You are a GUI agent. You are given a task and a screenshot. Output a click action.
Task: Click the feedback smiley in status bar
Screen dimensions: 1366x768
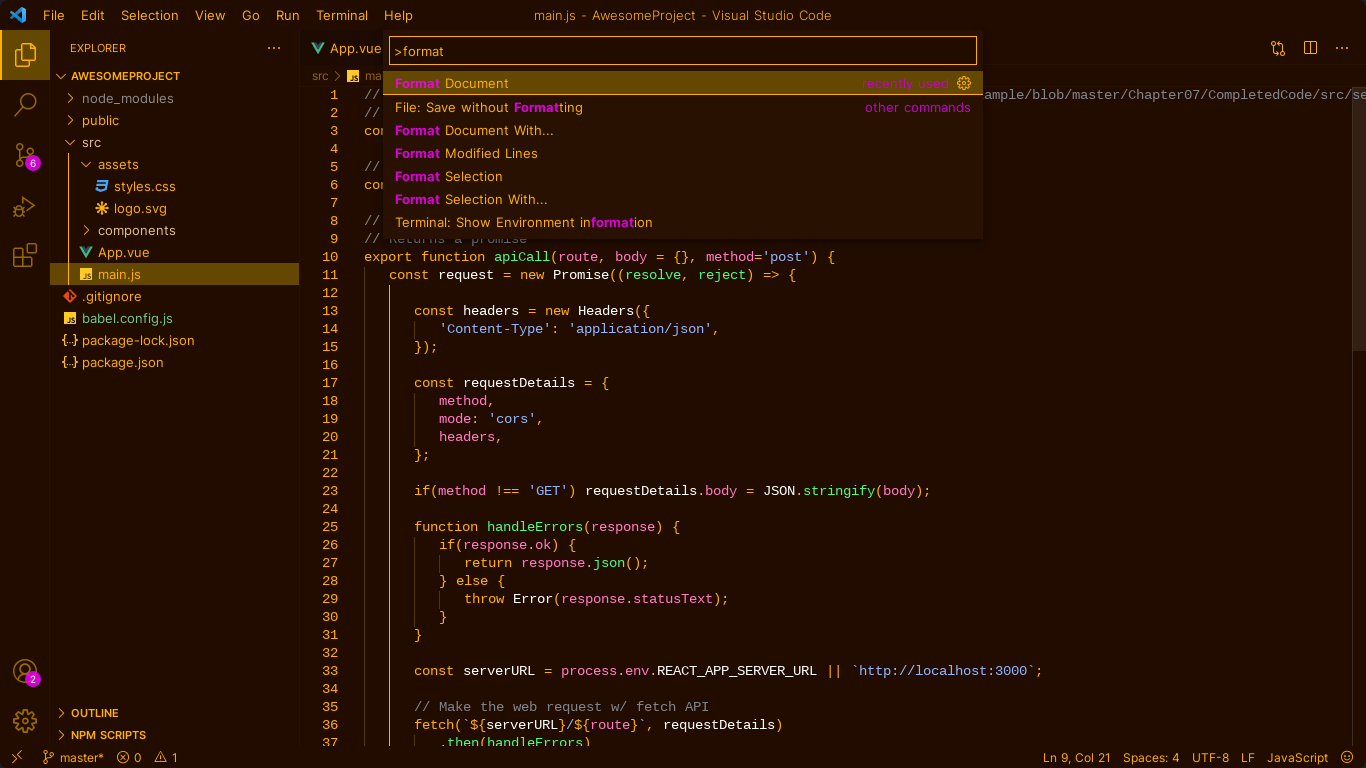[x=1346, y=757]
